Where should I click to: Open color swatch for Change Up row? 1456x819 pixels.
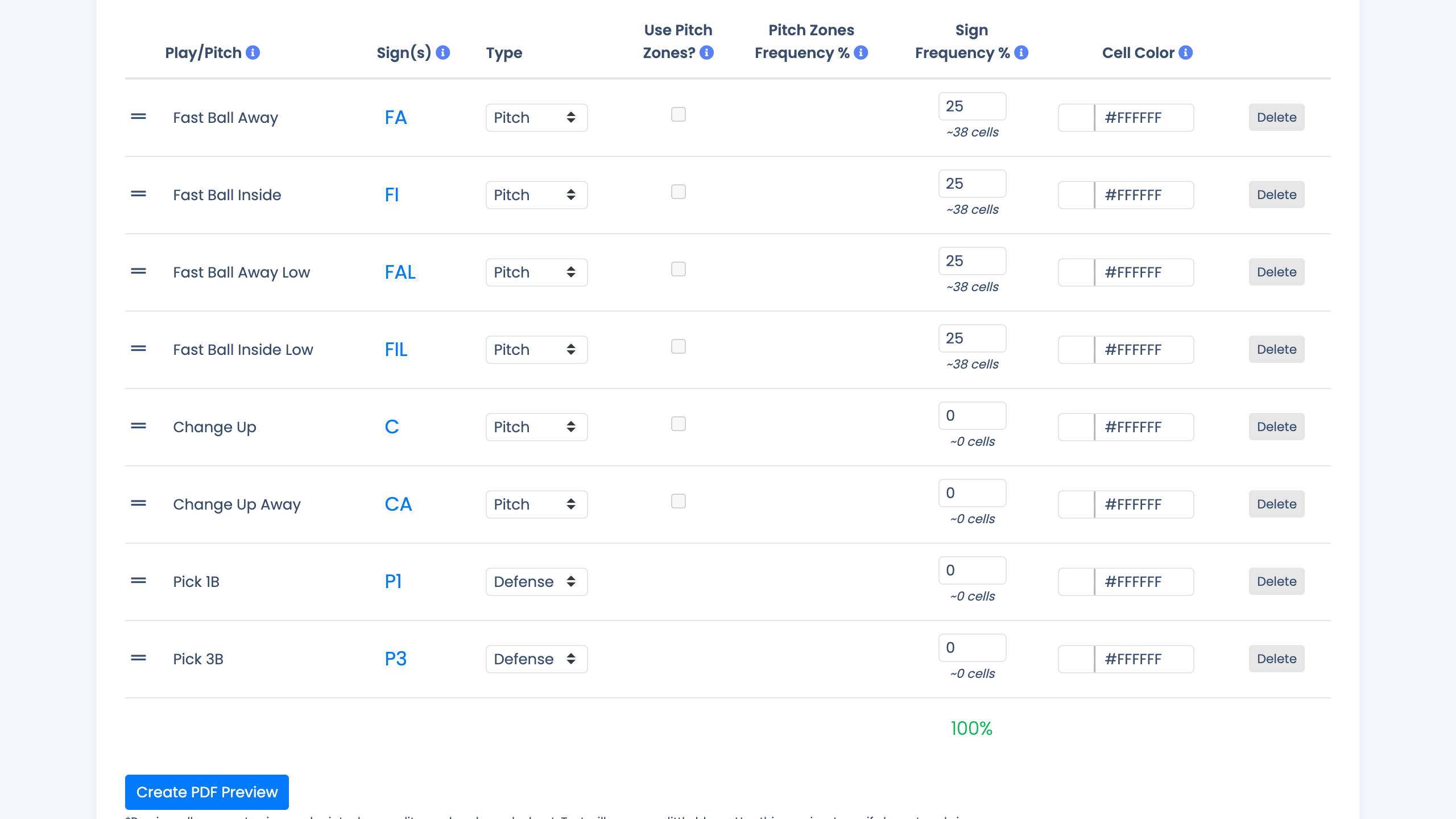[1076, 427]
